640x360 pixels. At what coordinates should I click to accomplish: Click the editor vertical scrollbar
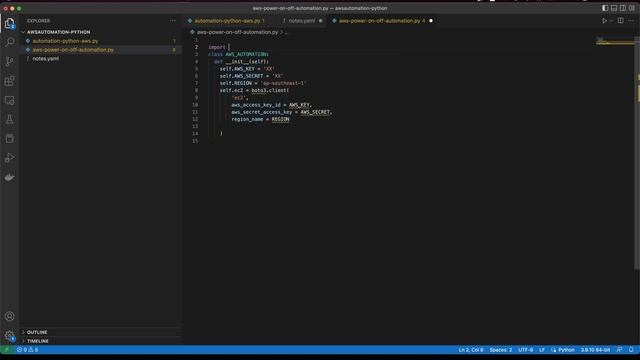[638, 153]
